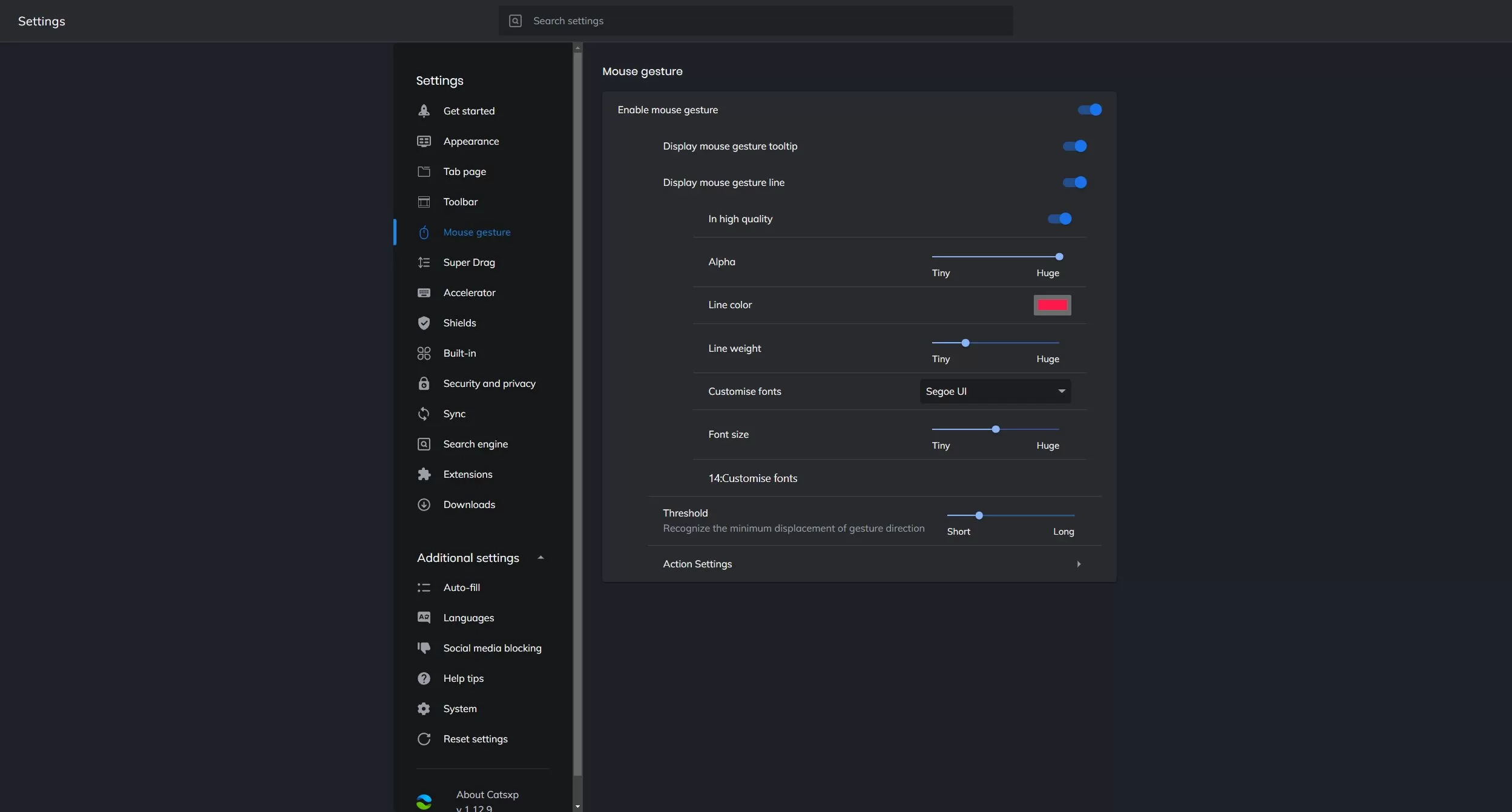The height and width of the screenshot is (812, 1512).
Task: Click the Reset settings option
Action: (475, 739)
